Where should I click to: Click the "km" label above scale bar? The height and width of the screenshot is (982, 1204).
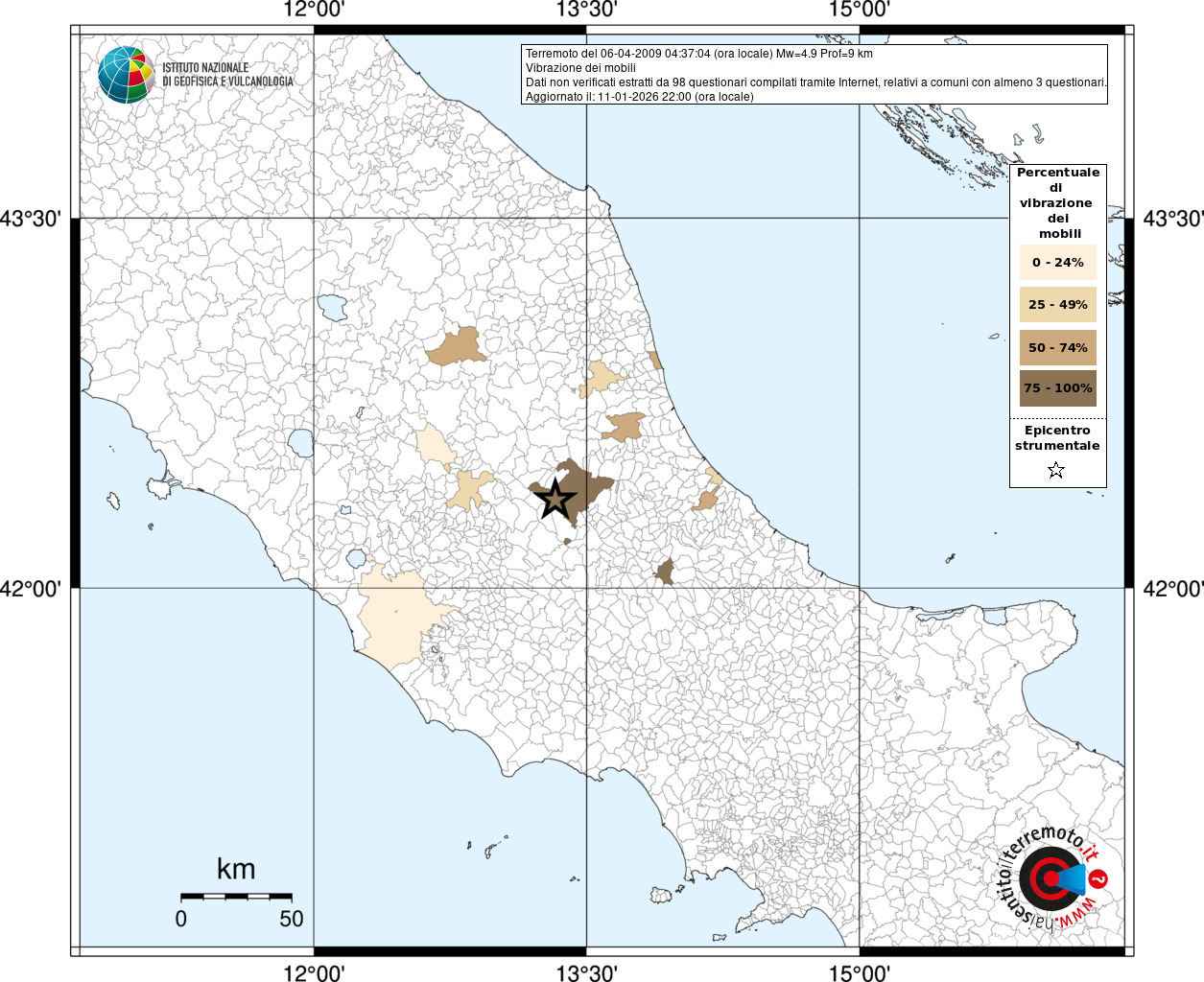tap(236, 869)
